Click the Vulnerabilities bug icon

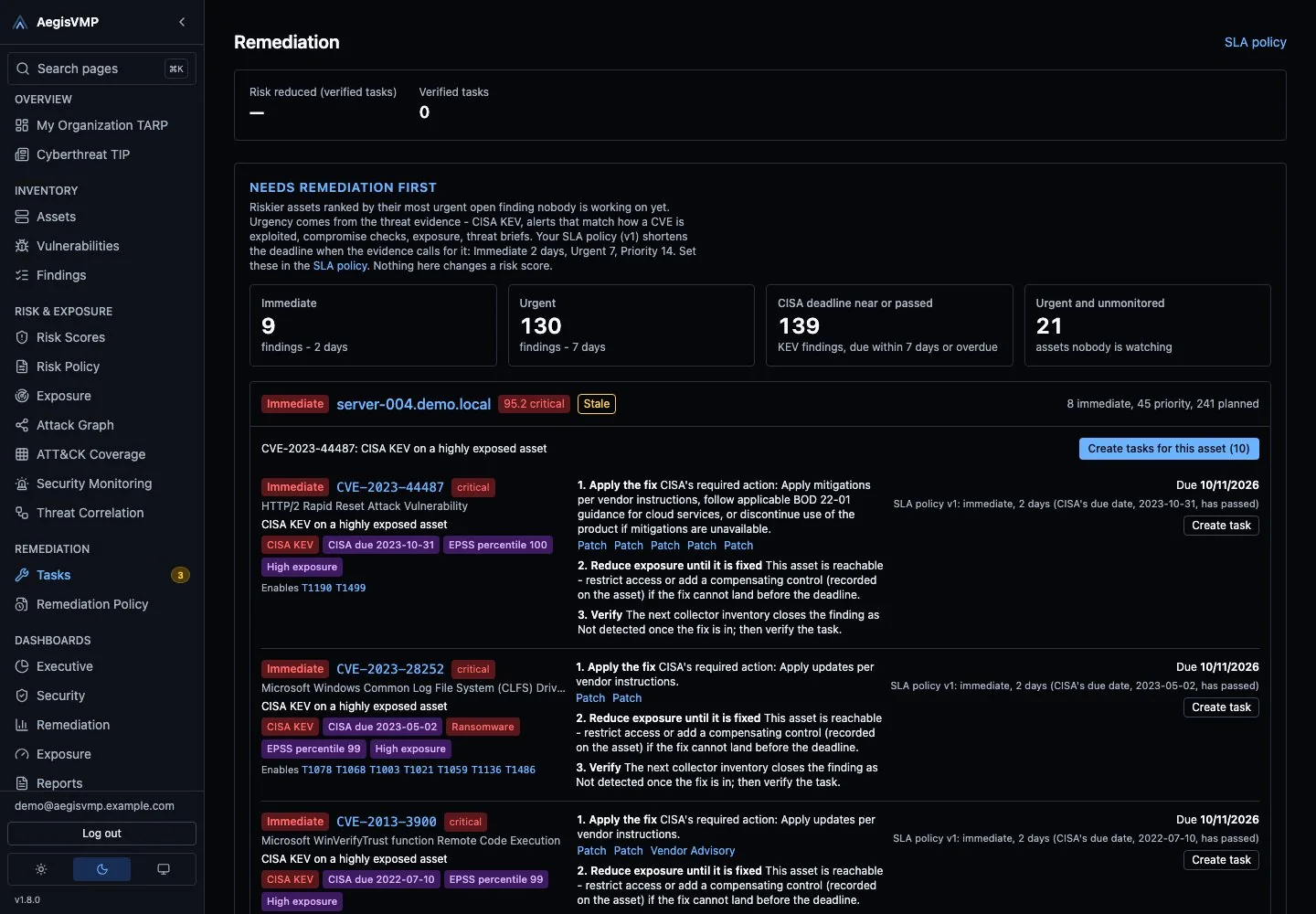click(x=22, y=246)
